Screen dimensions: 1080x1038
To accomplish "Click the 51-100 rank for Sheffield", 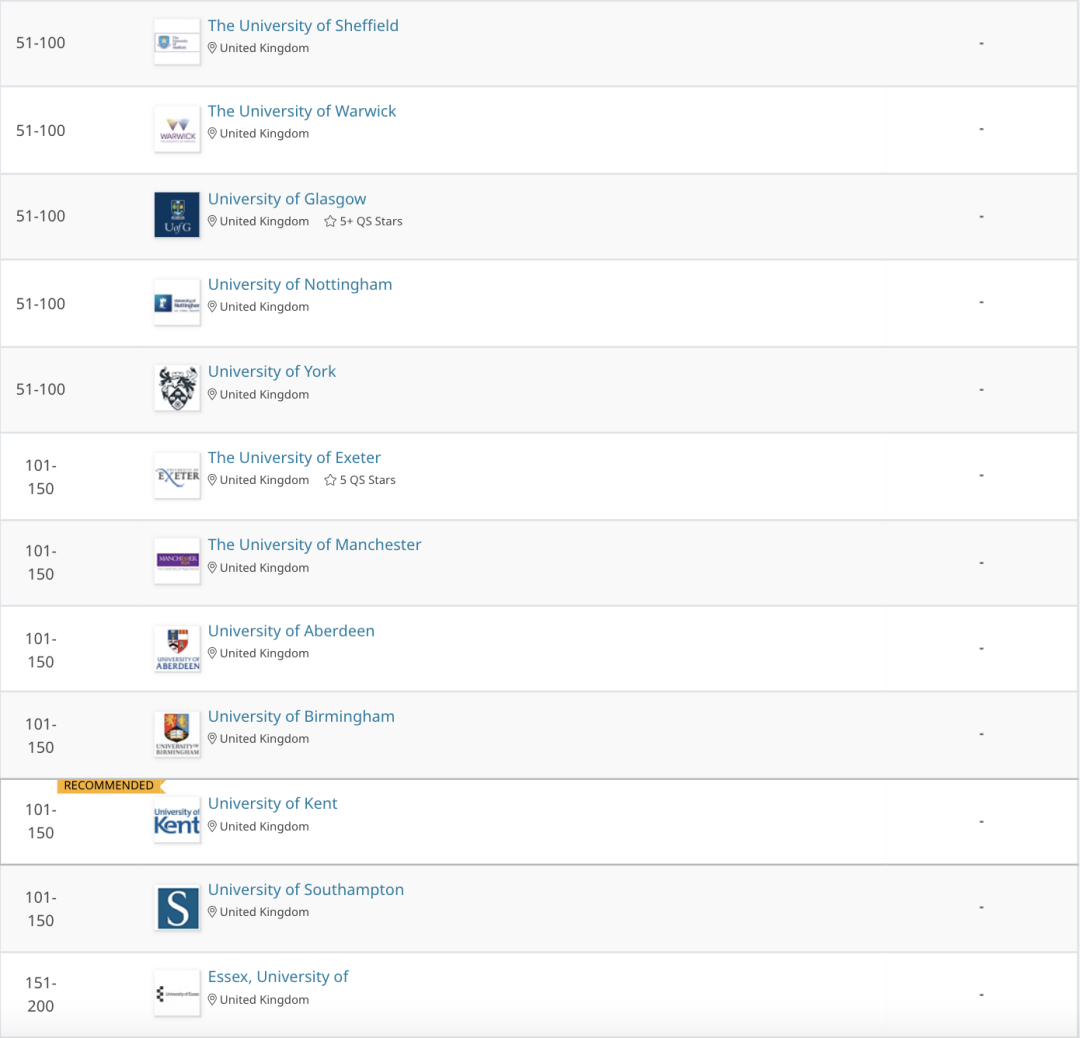I will 41,43.
